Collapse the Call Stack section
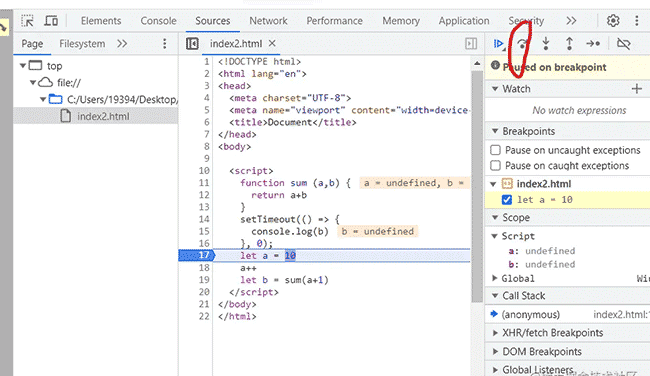Image resolution: width=650 pixels, height=376 pixels. [495, 296]
